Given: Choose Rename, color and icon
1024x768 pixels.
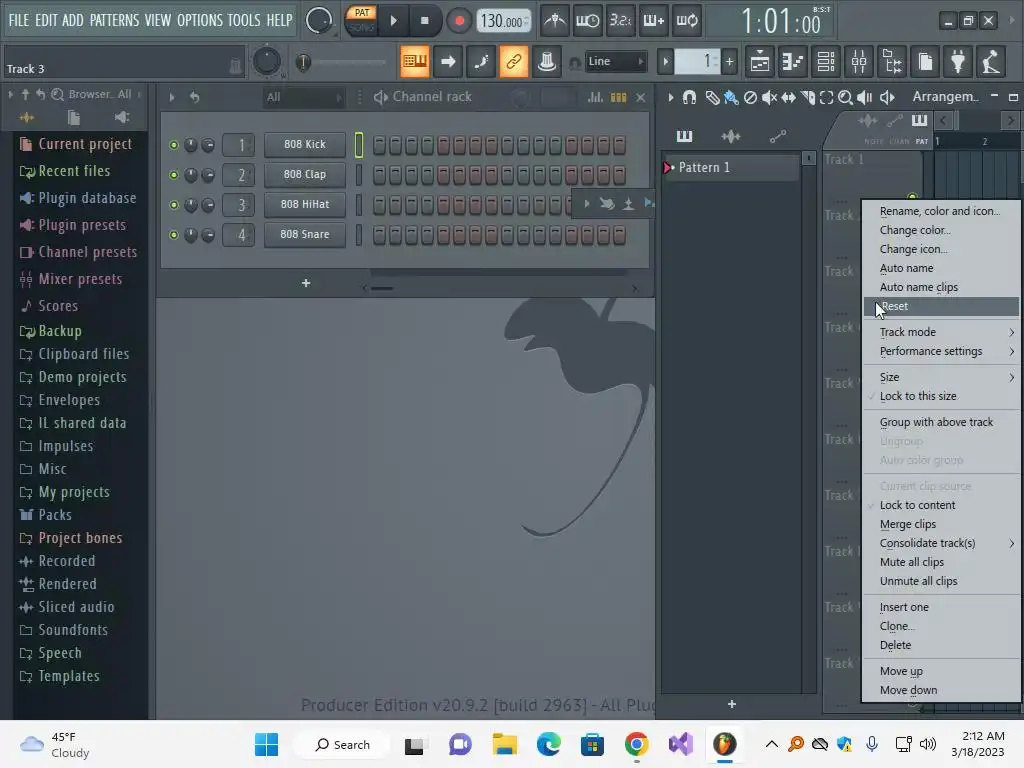Looking at the screenshot, I should click(941, 211).
